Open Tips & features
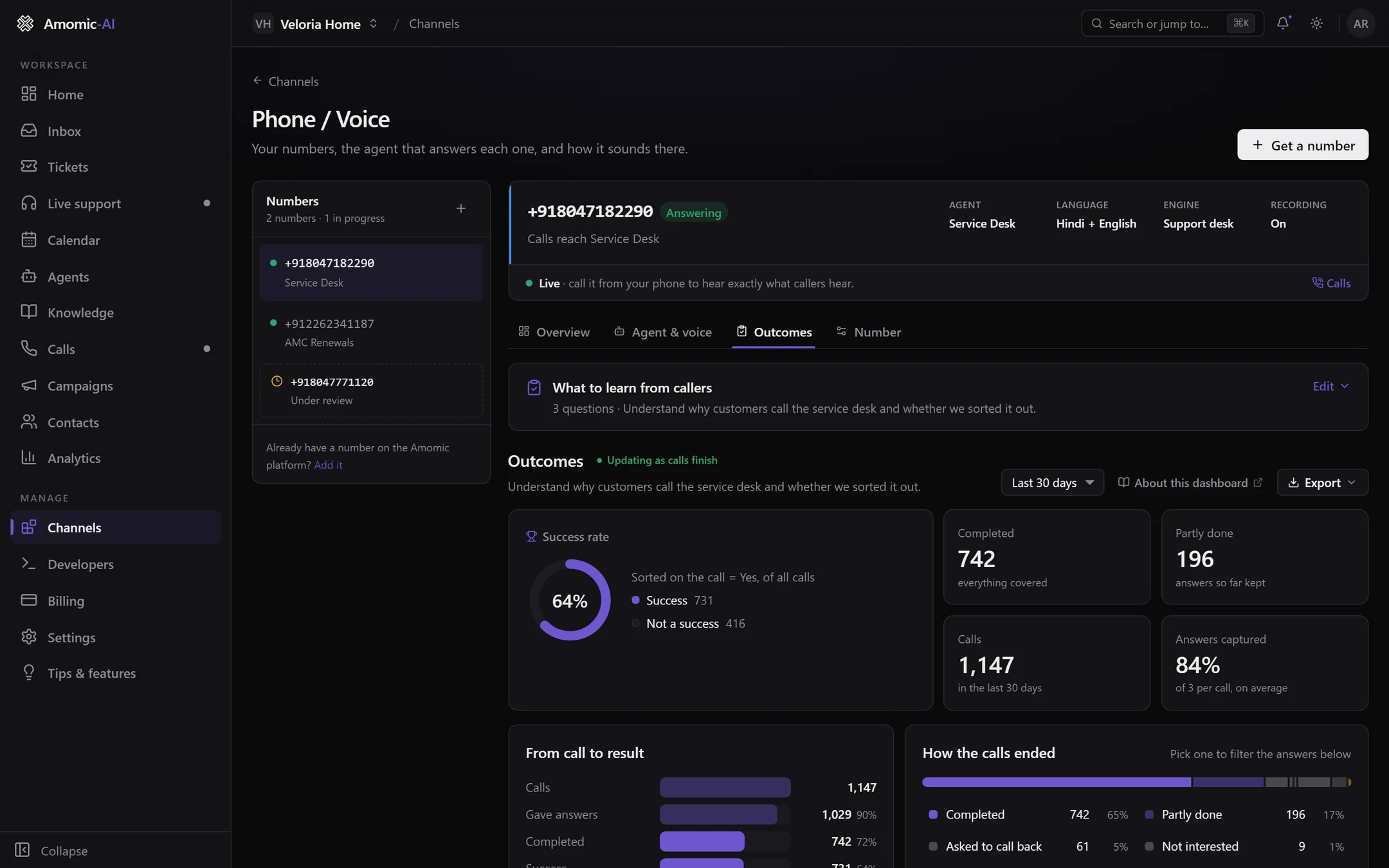1389x868 pixels. tap(116, 673)
